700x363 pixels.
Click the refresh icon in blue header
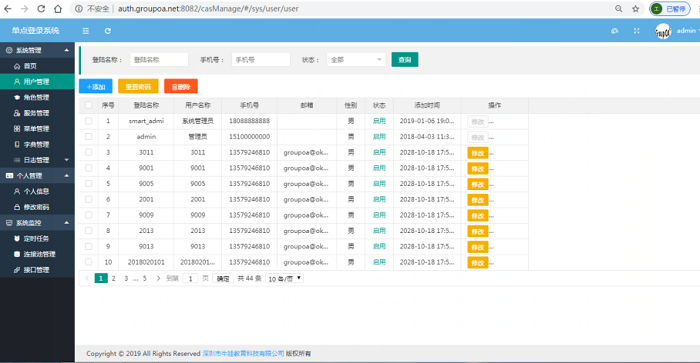pyautogui.click(x=108, y=31)
